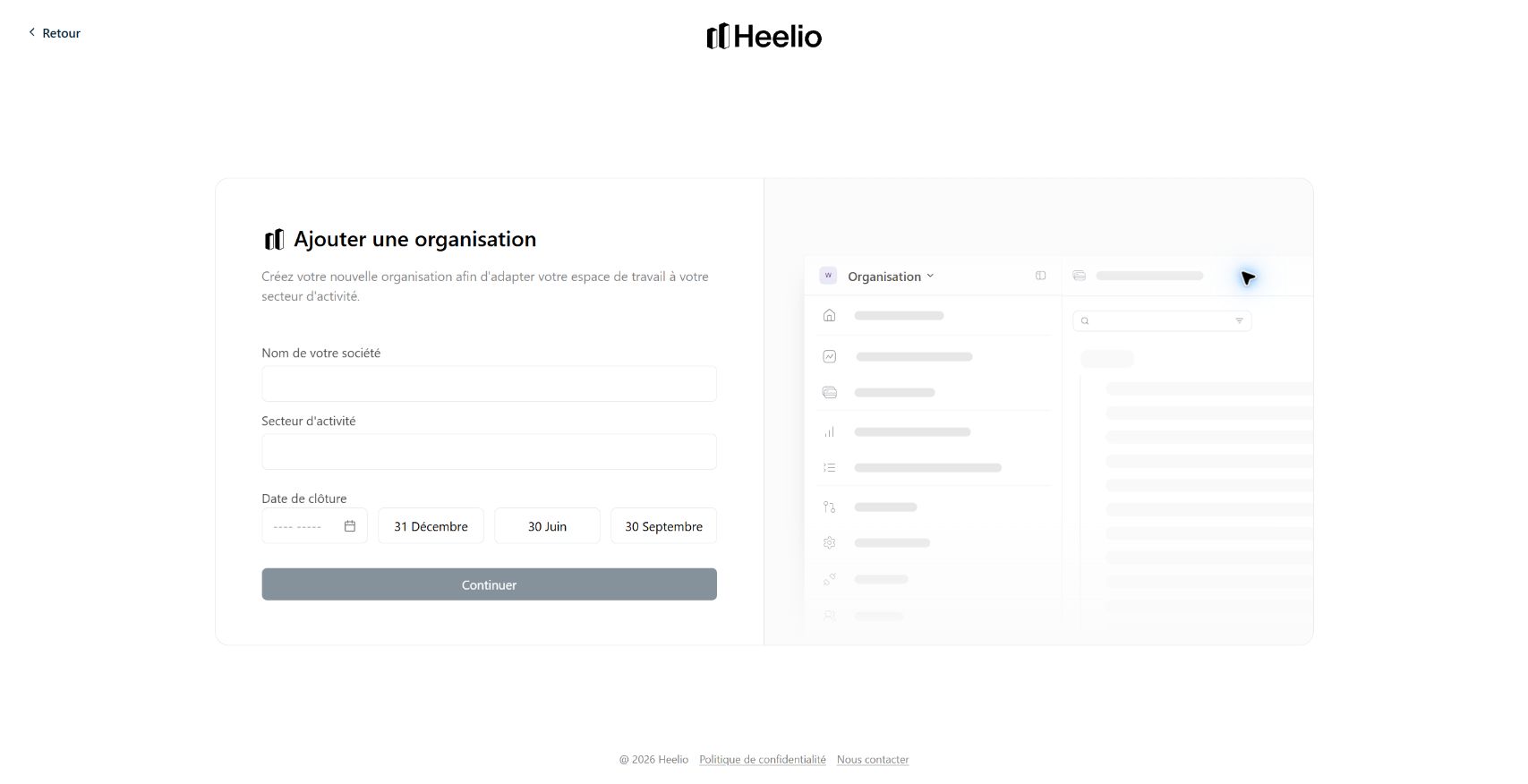
Task: Click the list icon in preview sidebar
Action: coord(830,467)
